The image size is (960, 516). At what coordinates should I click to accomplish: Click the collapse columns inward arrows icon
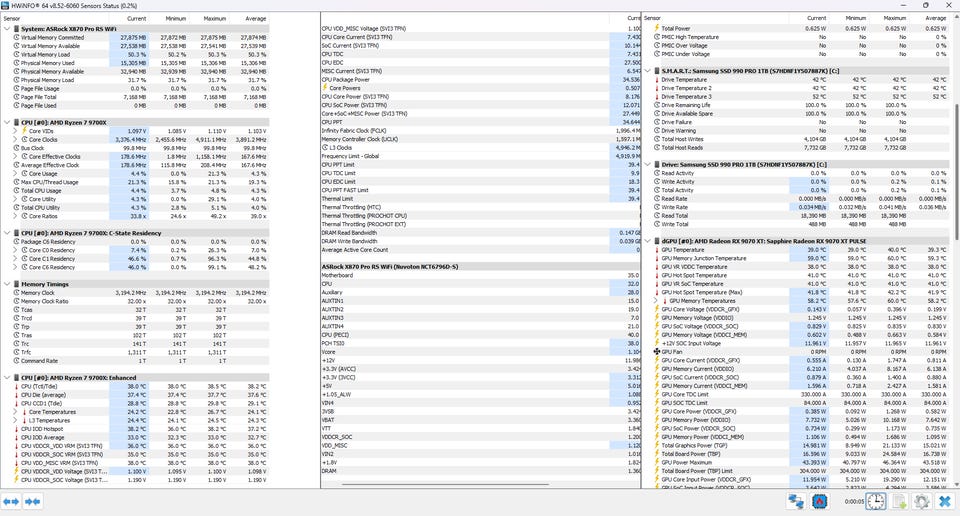click(x=32, y=502)
